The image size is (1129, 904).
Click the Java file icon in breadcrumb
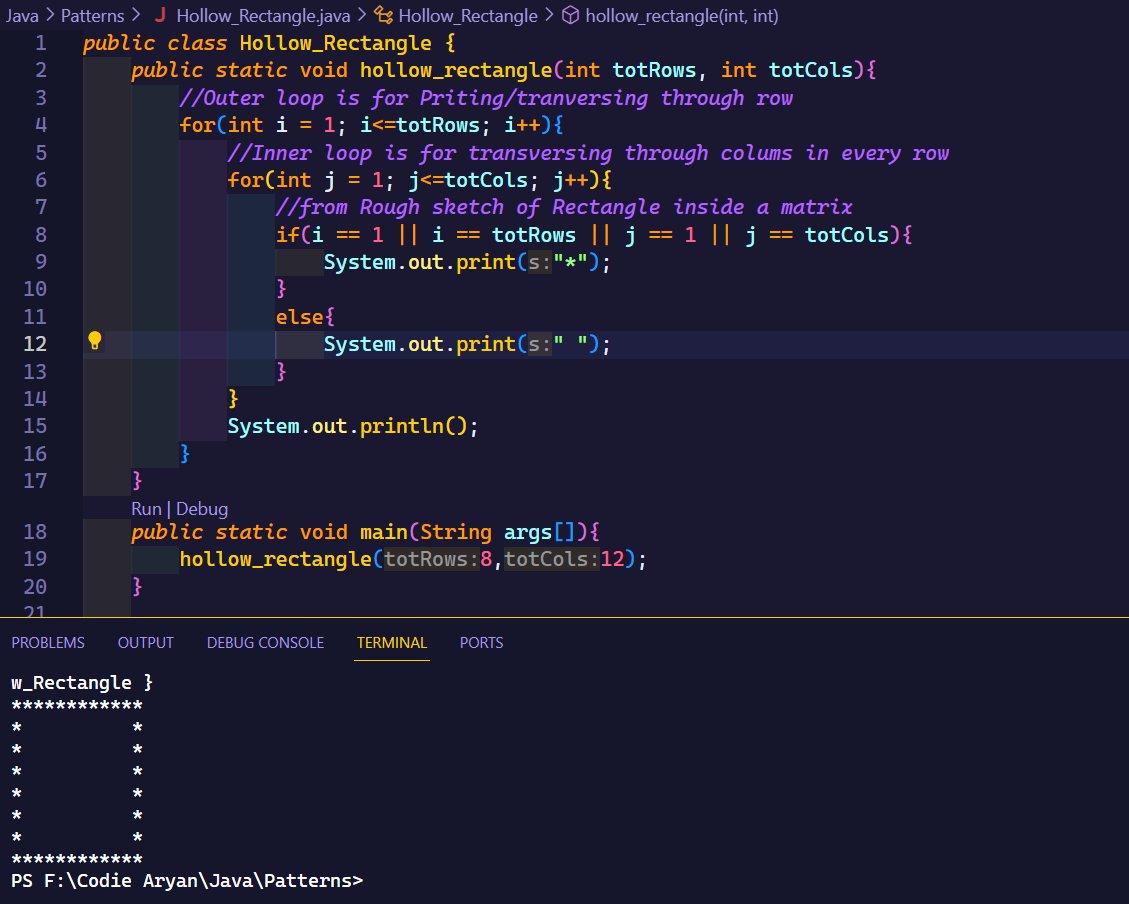point(161,15)
